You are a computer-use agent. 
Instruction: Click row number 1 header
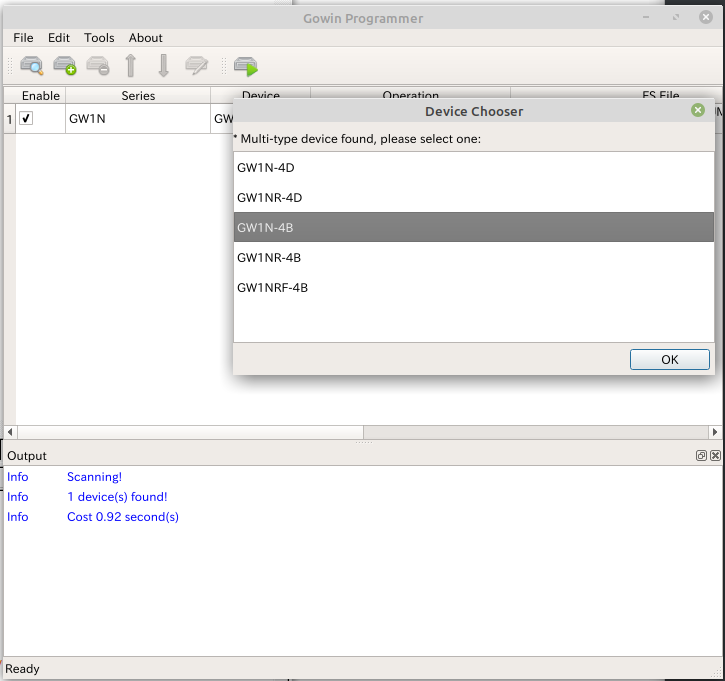click(x=9, y=119)
